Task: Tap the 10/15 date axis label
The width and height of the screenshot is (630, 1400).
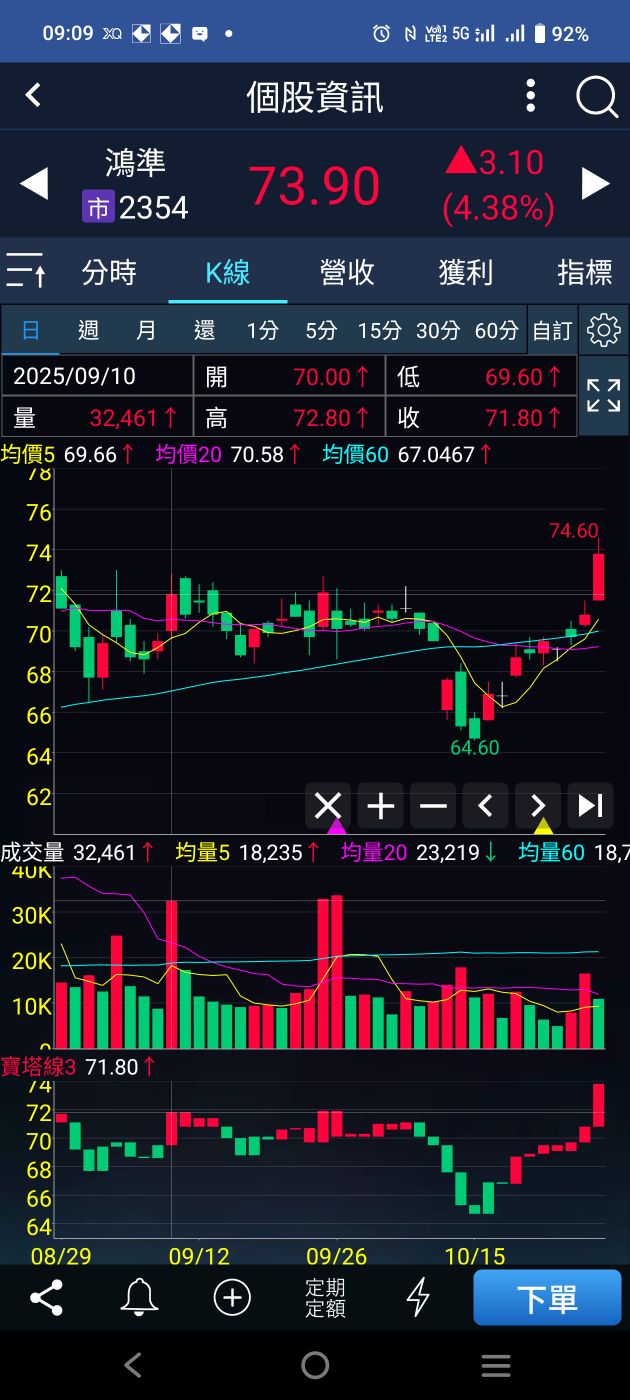Action: [475, 1256]
